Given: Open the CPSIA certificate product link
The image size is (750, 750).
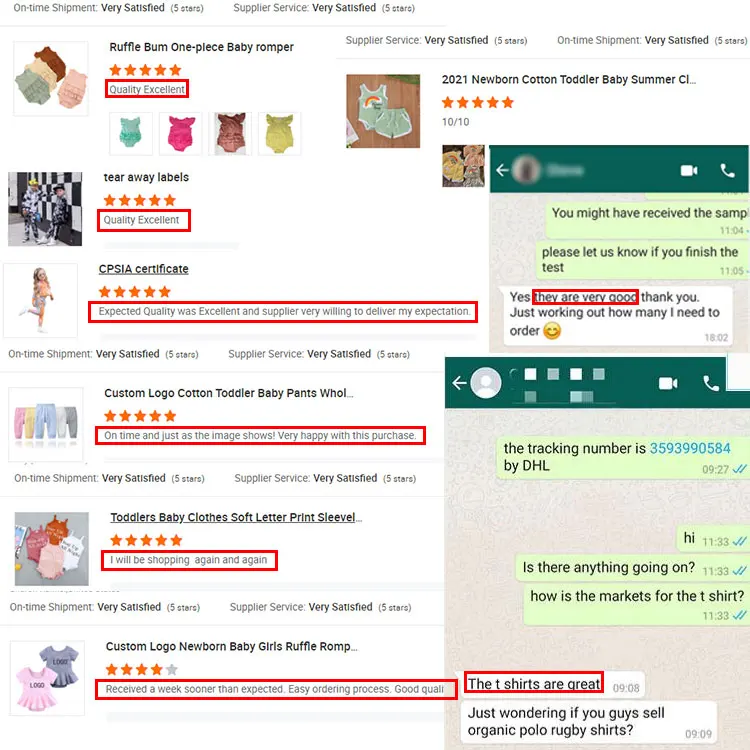Looking at the screenshot, I should pos(143,269).
